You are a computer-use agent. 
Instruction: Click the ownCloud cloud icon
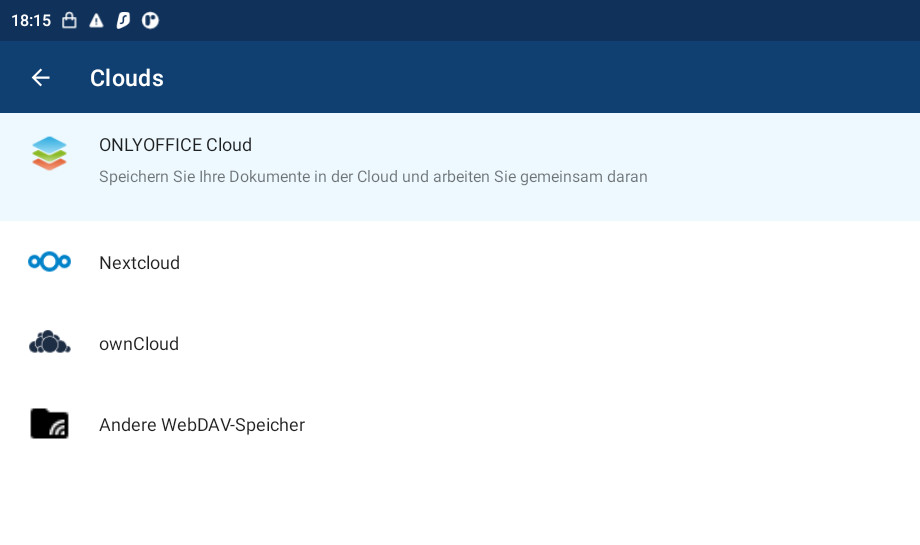tap(49, 342)
